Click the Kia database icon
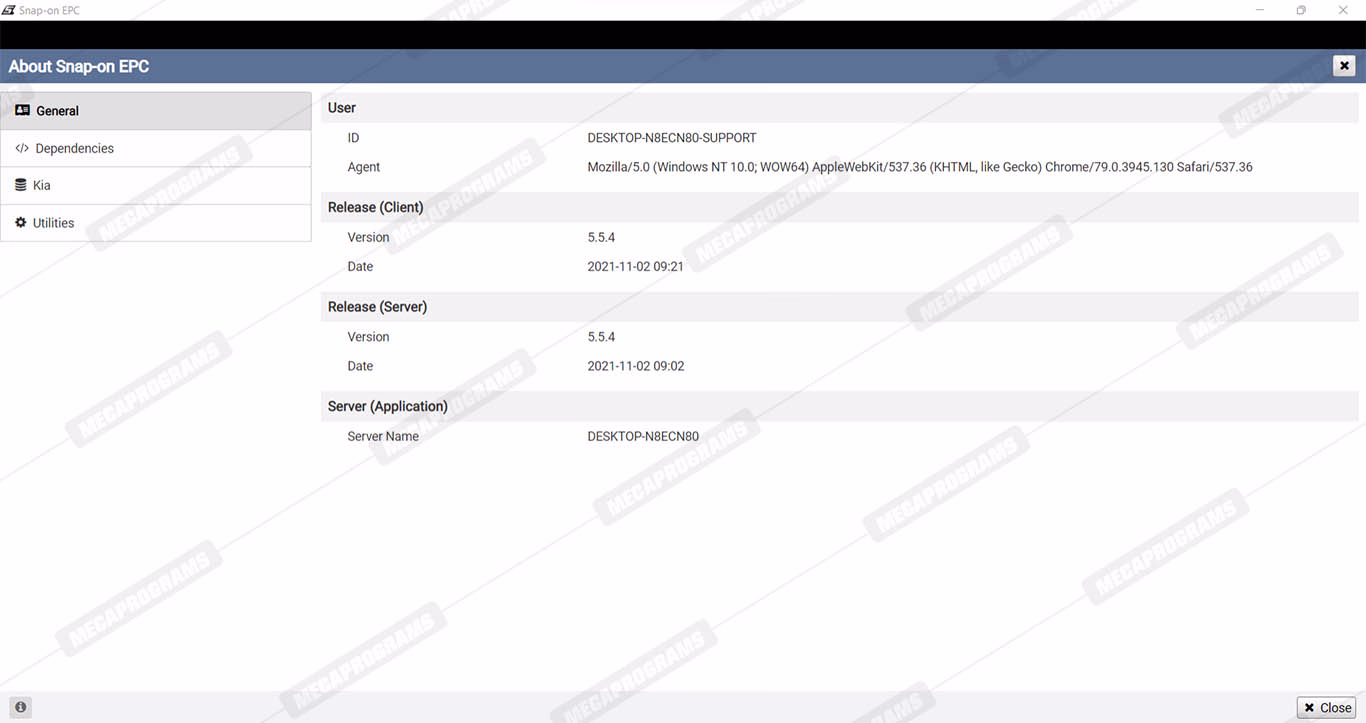The width and height of the screenshot is (1366, 723). (21, 185)
